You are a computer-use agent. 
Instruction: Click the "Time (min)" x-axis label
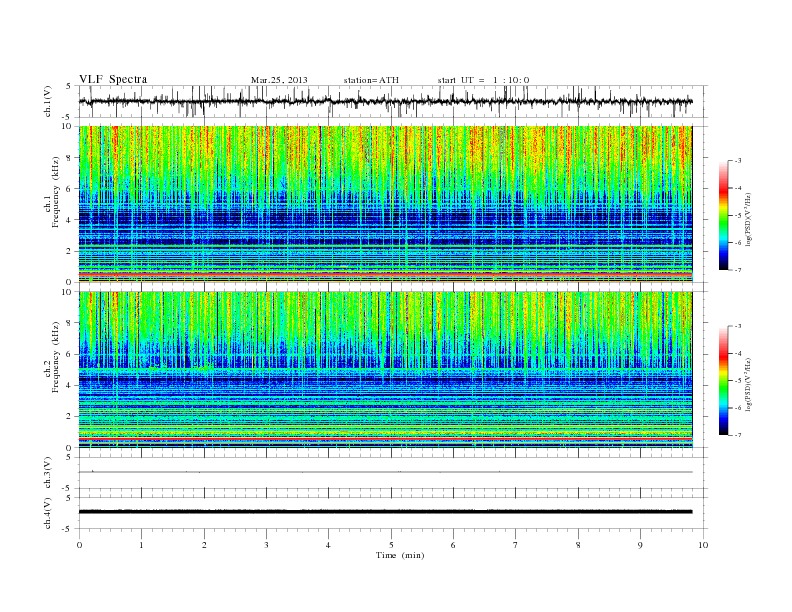(400, 555)
